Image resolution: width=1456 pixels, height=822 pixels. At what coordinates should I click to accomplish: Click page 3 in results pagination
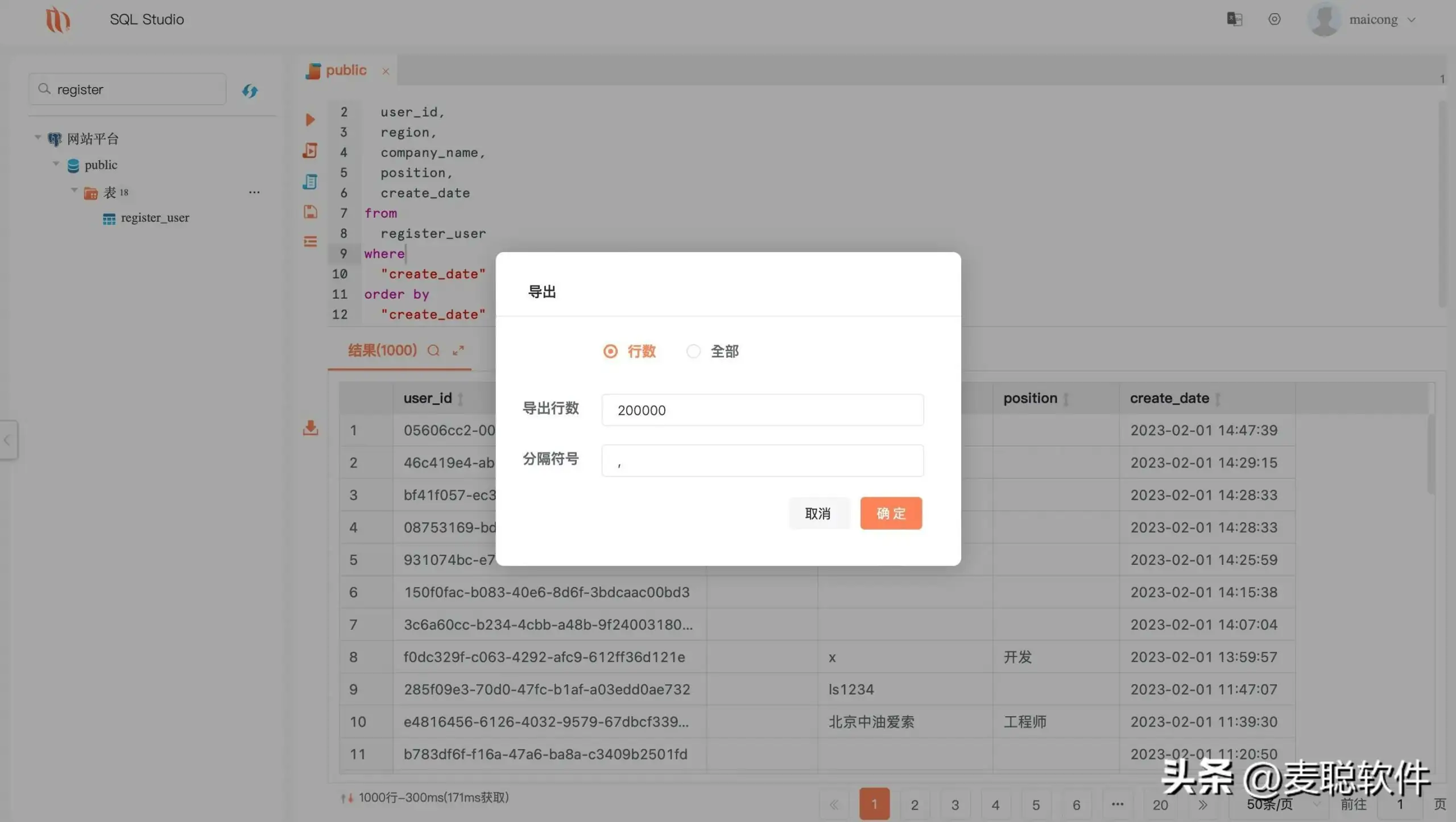click(x=955, y=804)
